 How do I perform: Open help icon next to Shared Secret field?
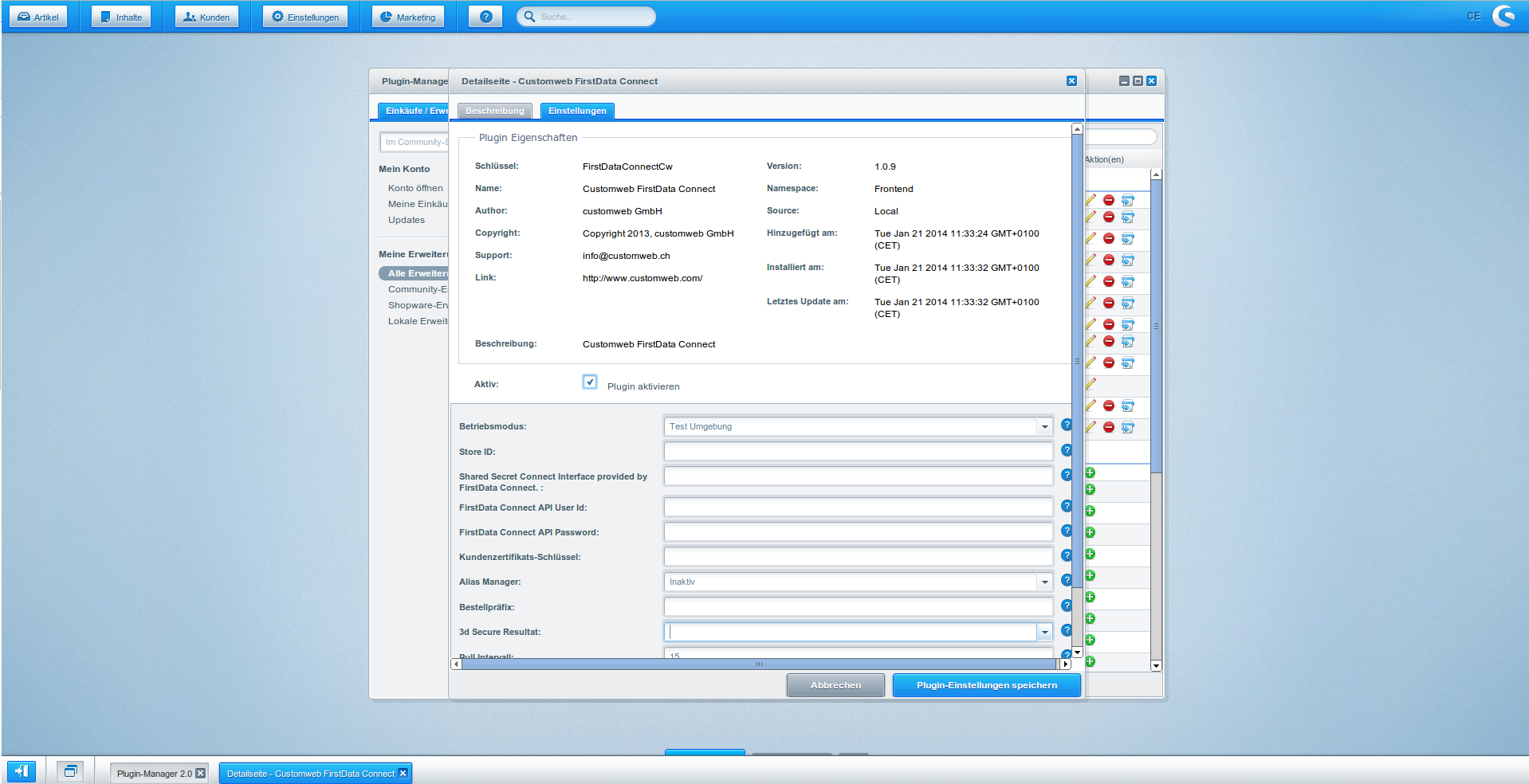[x=1066, y=476]
